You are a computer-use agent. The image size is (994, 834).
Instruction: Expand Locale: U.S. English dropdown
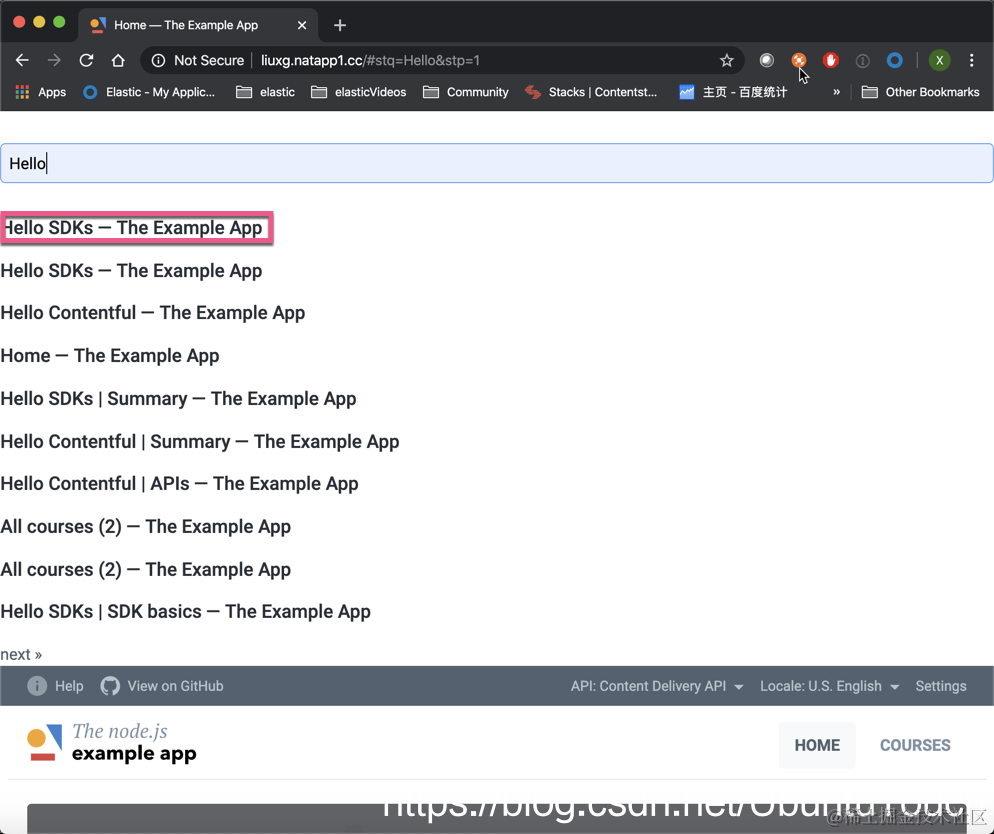click(829, 686)
